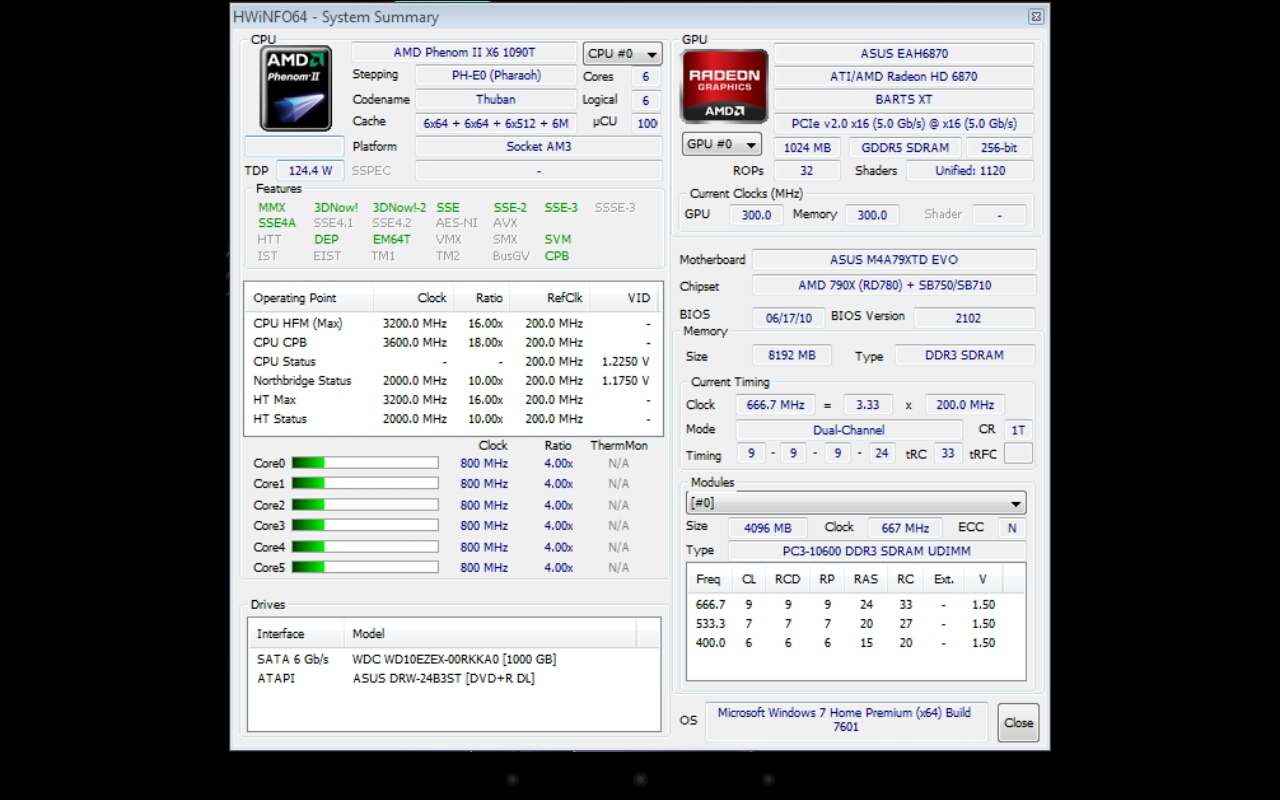Click the ASUS M4A79XTD EVO motherboard field
1280x800 pixels.
(x=894, y=260)
